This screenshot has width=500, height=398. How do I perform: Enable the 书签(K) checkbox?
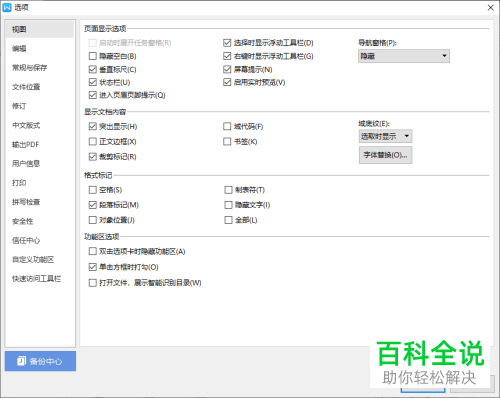[x=227, y=142]
